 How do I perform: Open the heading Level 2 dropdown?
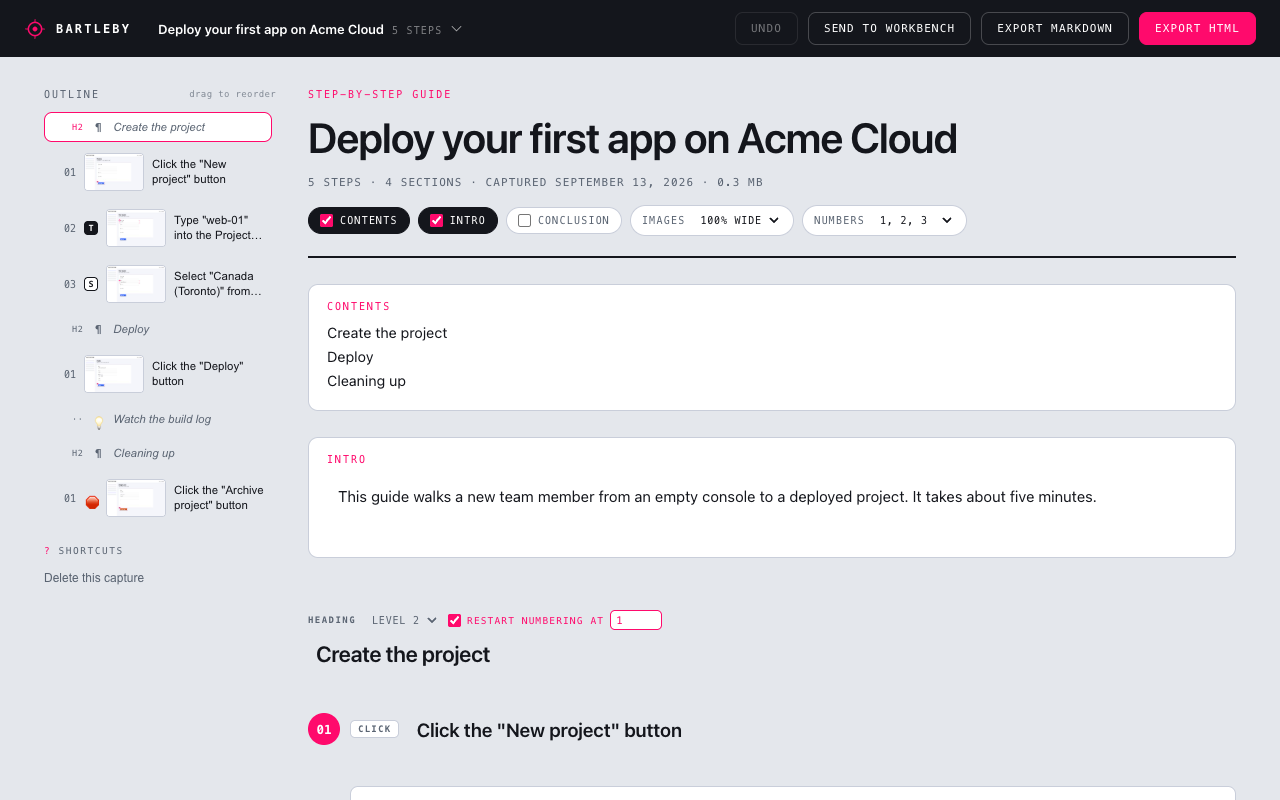point(405,620)
